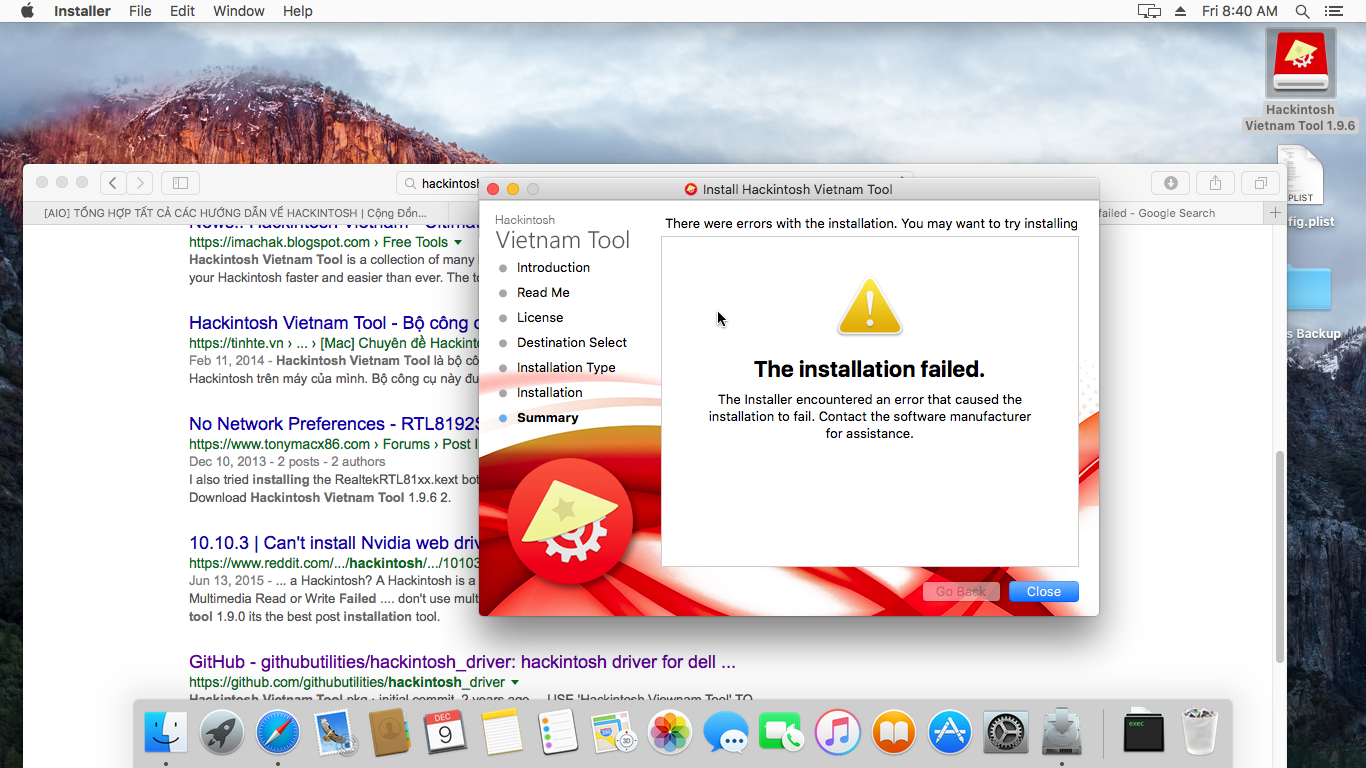
Task: Switch to the Google Search Safari tab
Action: pyautogui.click(x=1181, y=213)
